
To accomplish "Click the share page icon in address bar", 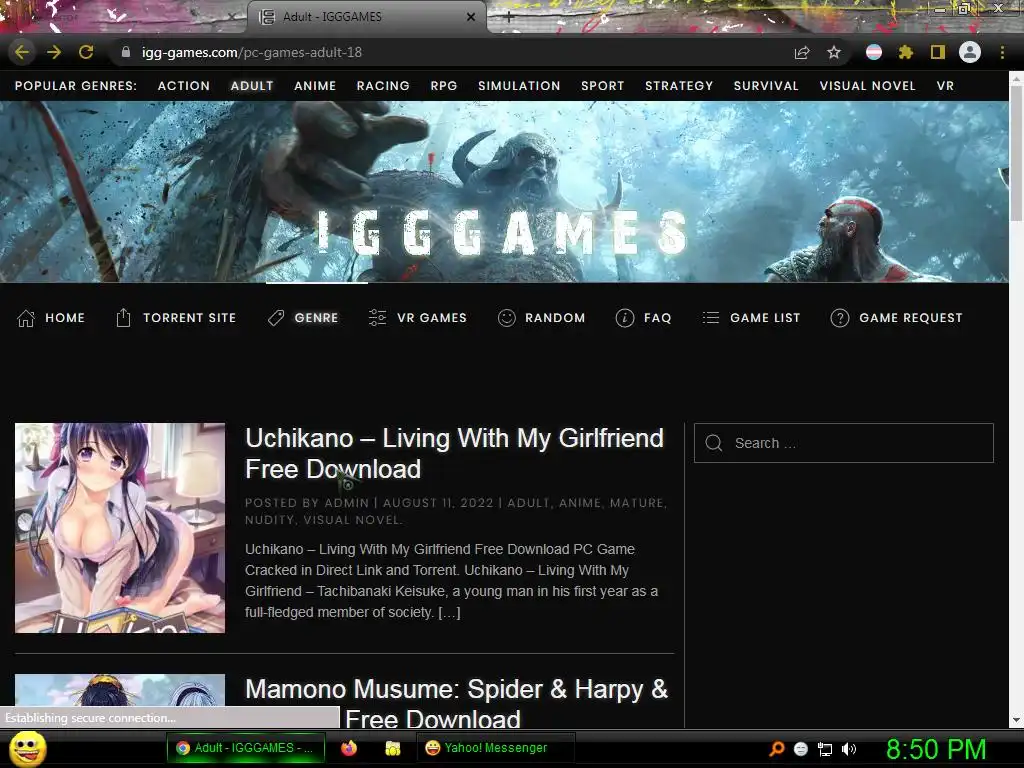I will tap(802, 52).
